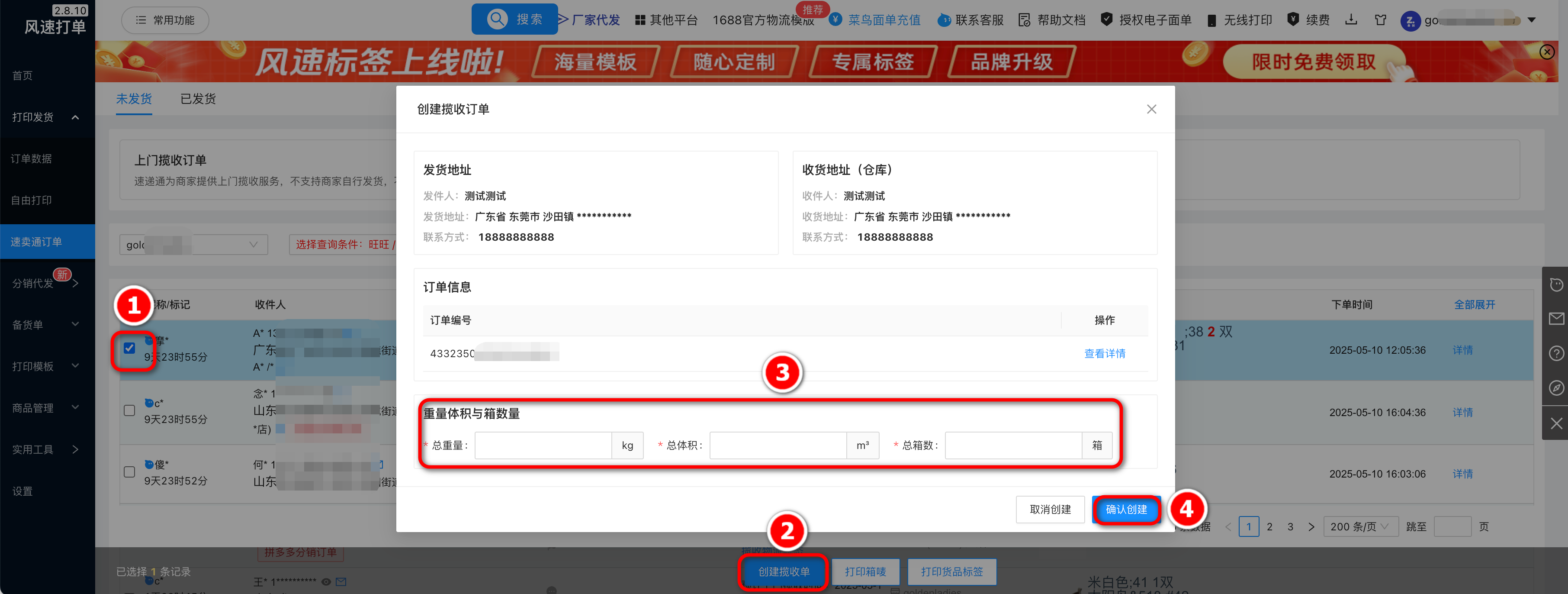The image size is (1568, 594).
Task: Open the right sidebar help question icon
Action: (x=1556, y=353)
